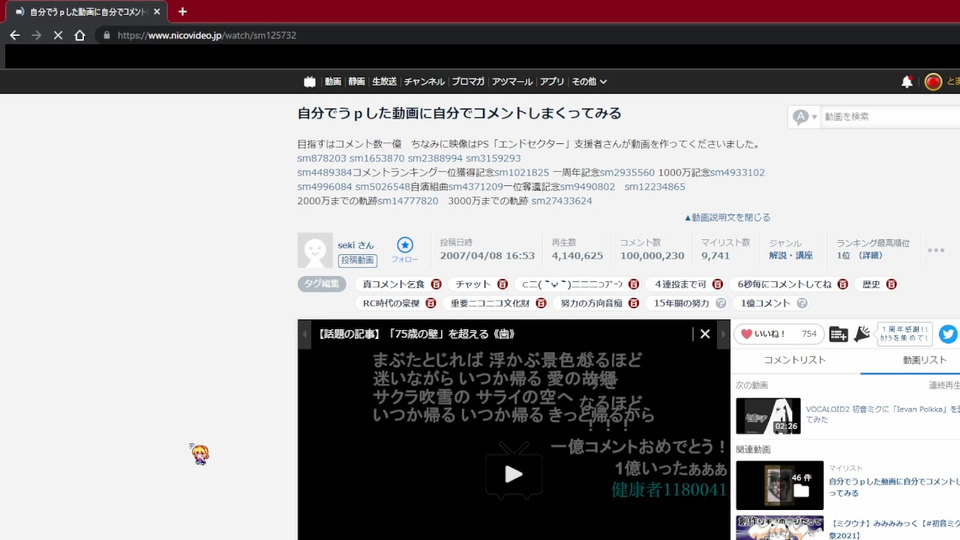
Task: Click the 動画を検索 search field
Action: pos(890,116)
